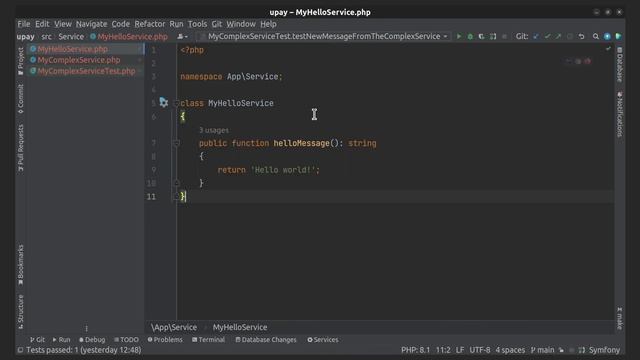
Task: Select MyHelloService.php in file list
Action: 86,49
